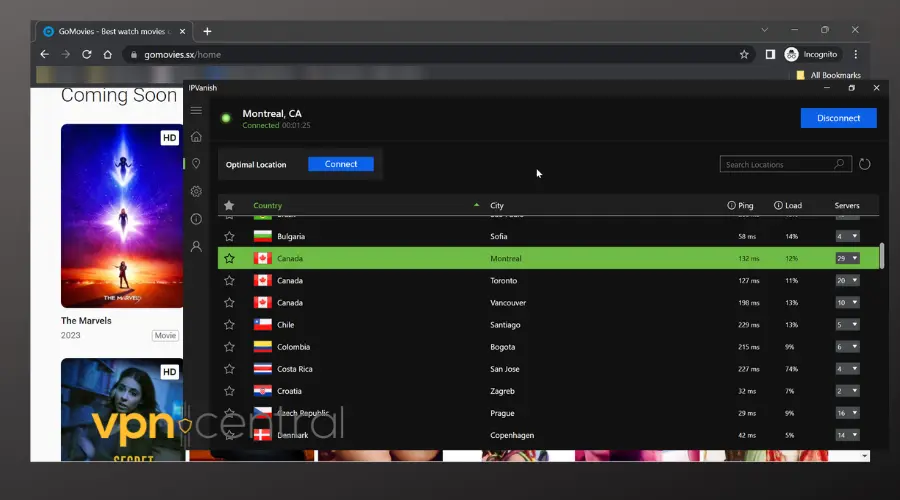The width and height of the screenshot is (900, 500).
Task: Sort by the Country column header
Action: pyautogui.click(x=267, y=206)
